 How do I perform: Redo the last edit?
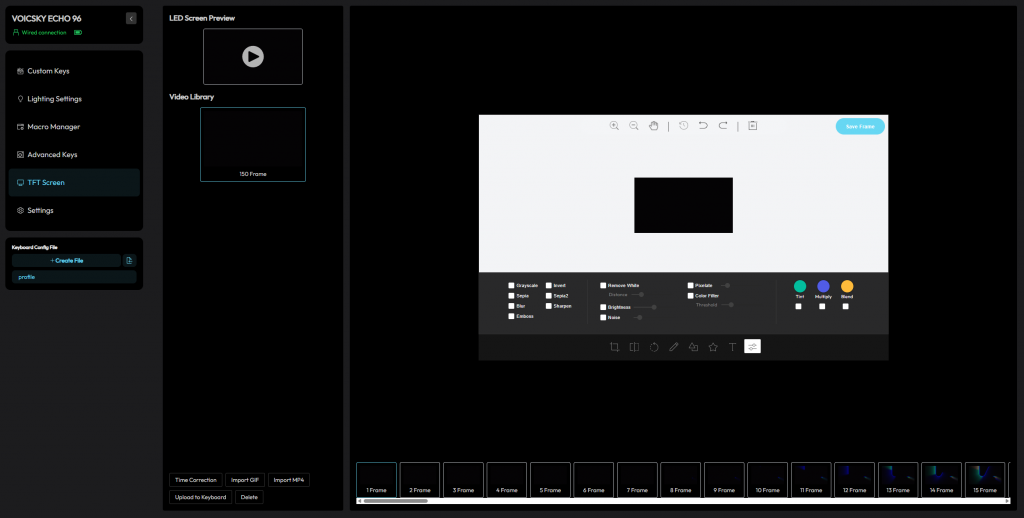[723, 125]
